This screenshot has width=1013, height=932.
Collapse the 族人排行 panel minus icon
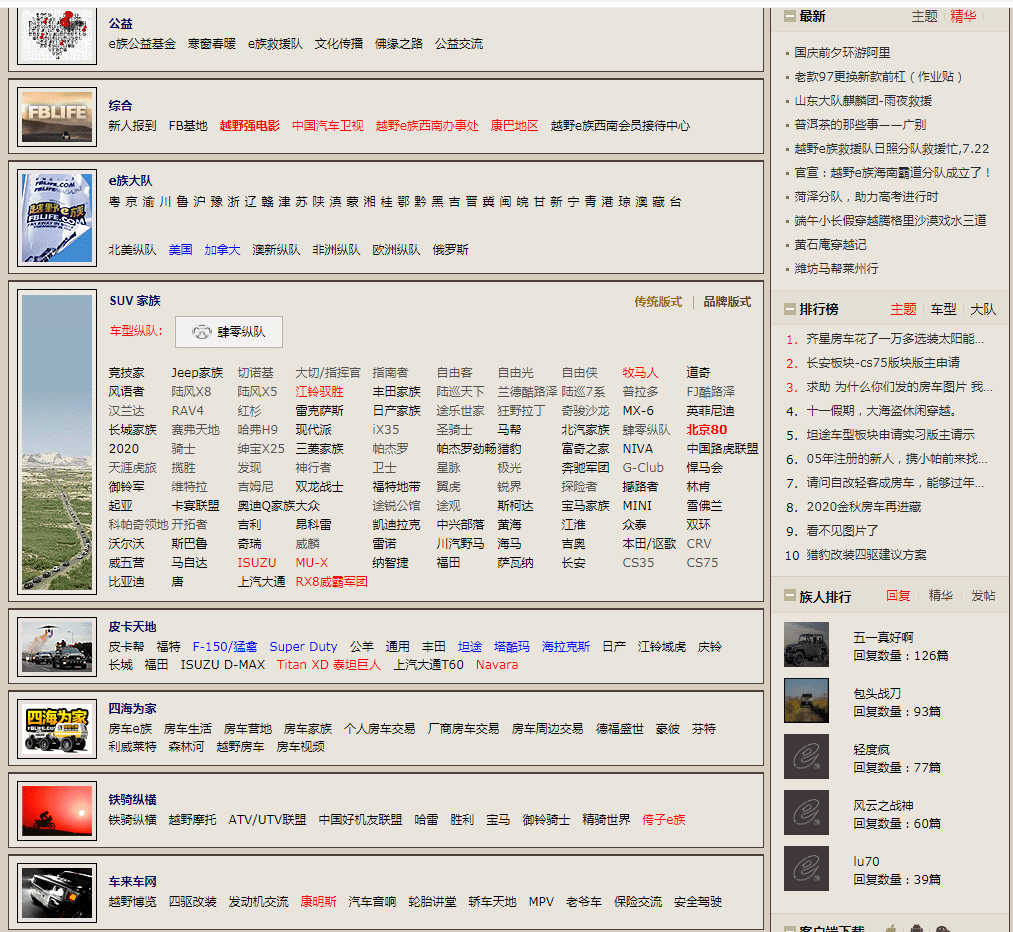(x=789, y=596)
